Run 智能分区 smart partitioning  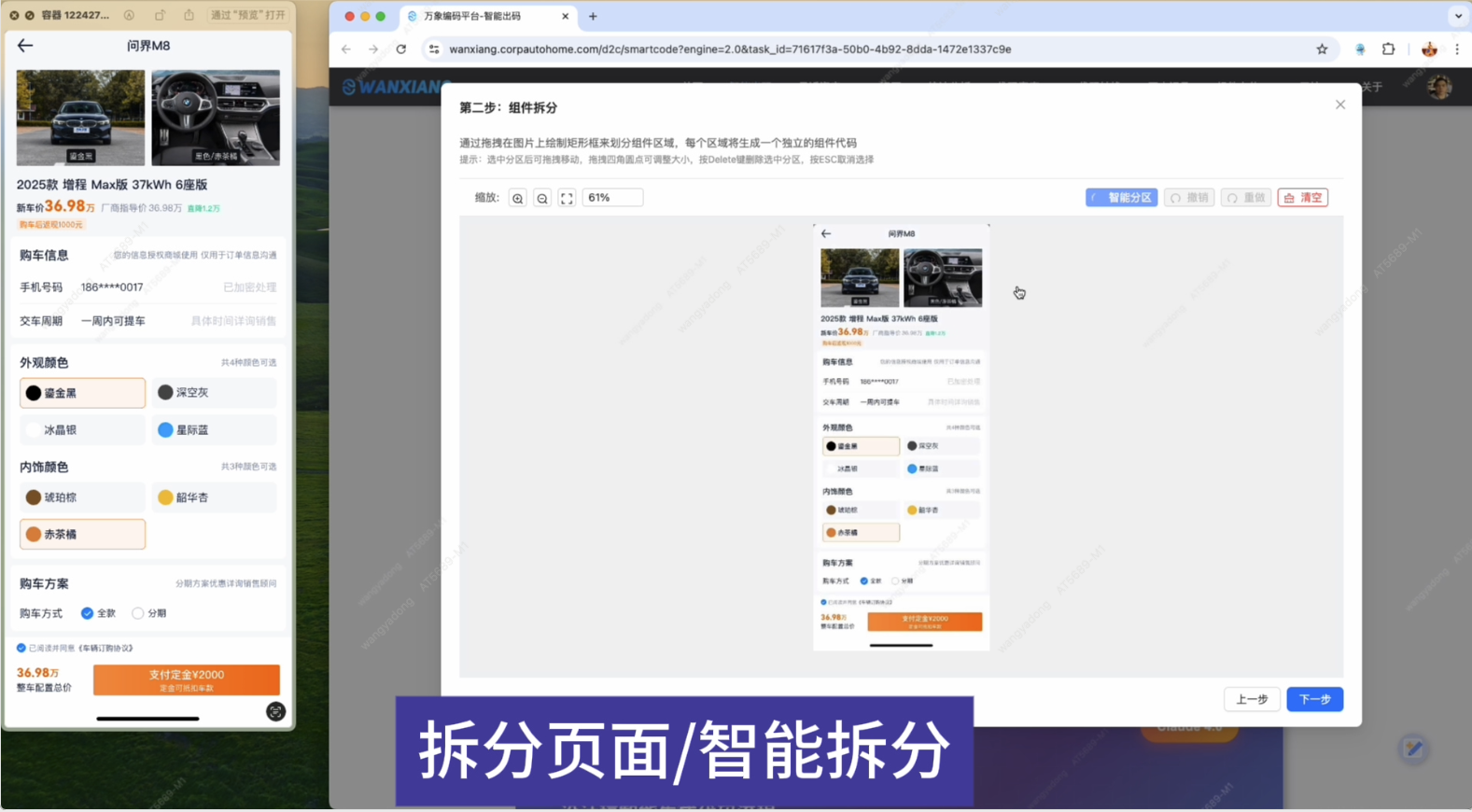pos(1121,198)
